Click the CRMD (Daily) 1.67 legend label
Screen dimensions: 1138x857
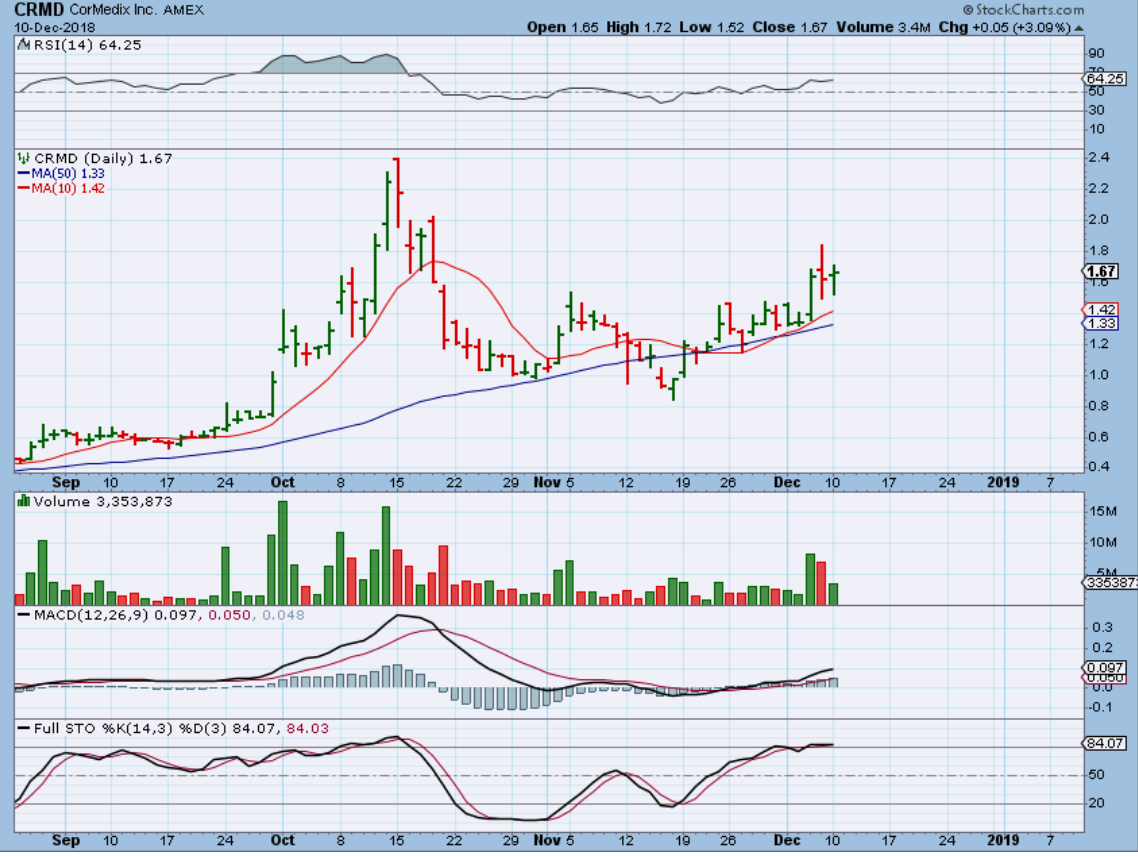point(103,158)
